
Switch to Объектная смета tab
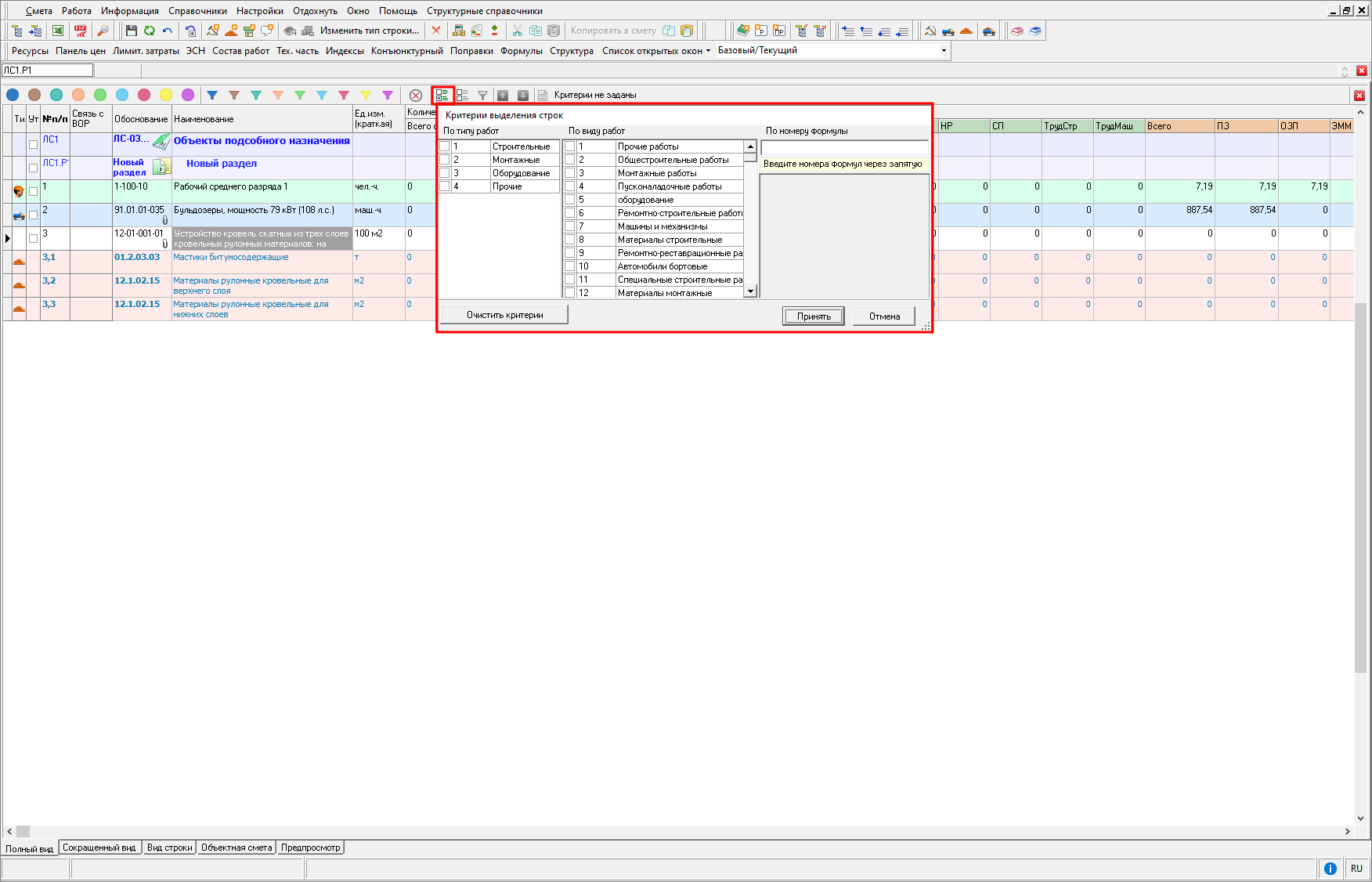pos(236,848)
